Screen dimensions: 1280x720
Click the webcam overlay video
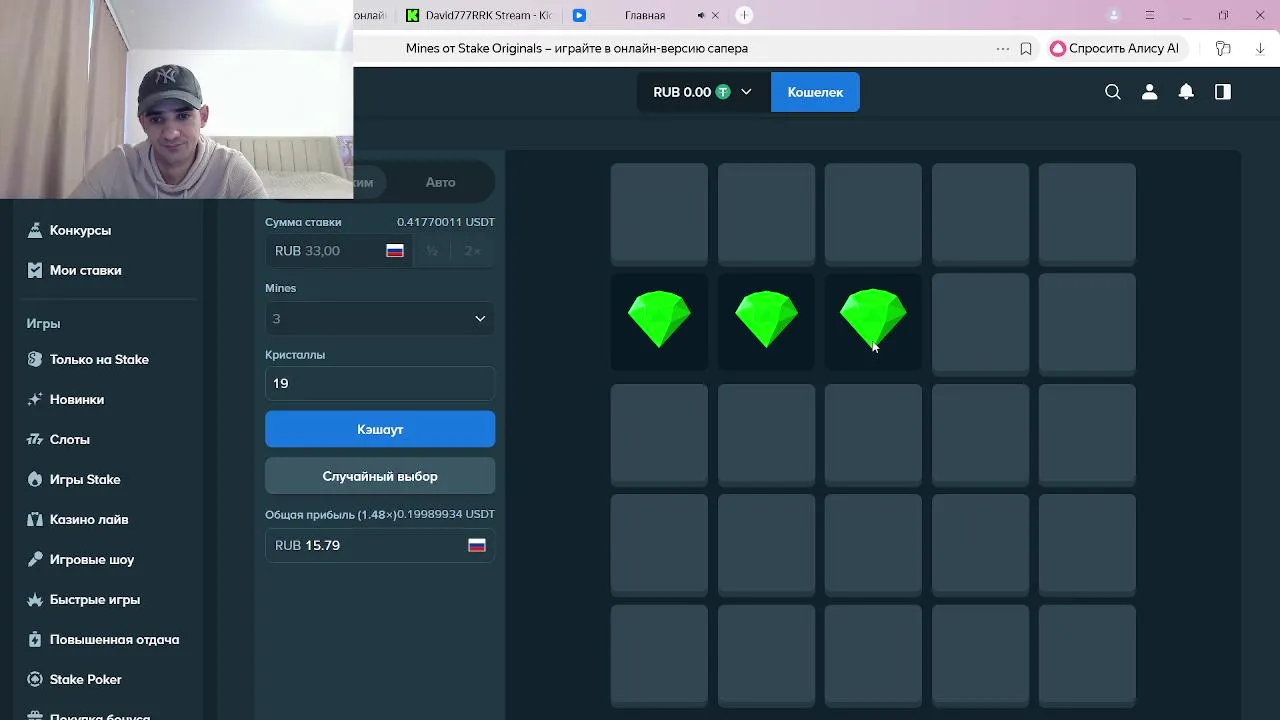[176, 99]
